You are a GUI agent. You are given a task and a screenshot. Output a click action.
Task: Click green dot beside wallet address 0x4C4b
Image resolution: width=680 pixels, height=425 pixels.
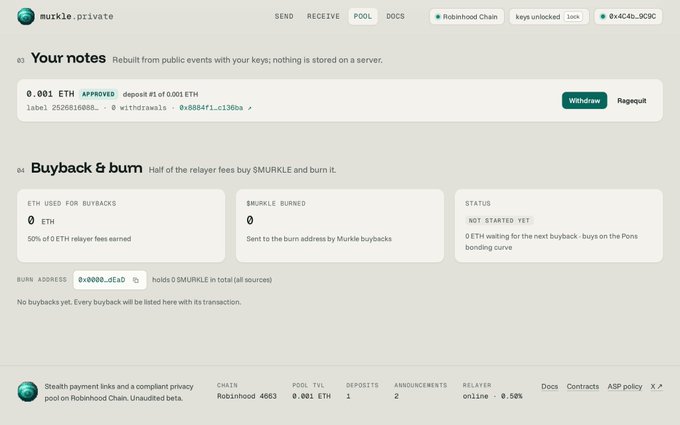click(x=602, y=16)
